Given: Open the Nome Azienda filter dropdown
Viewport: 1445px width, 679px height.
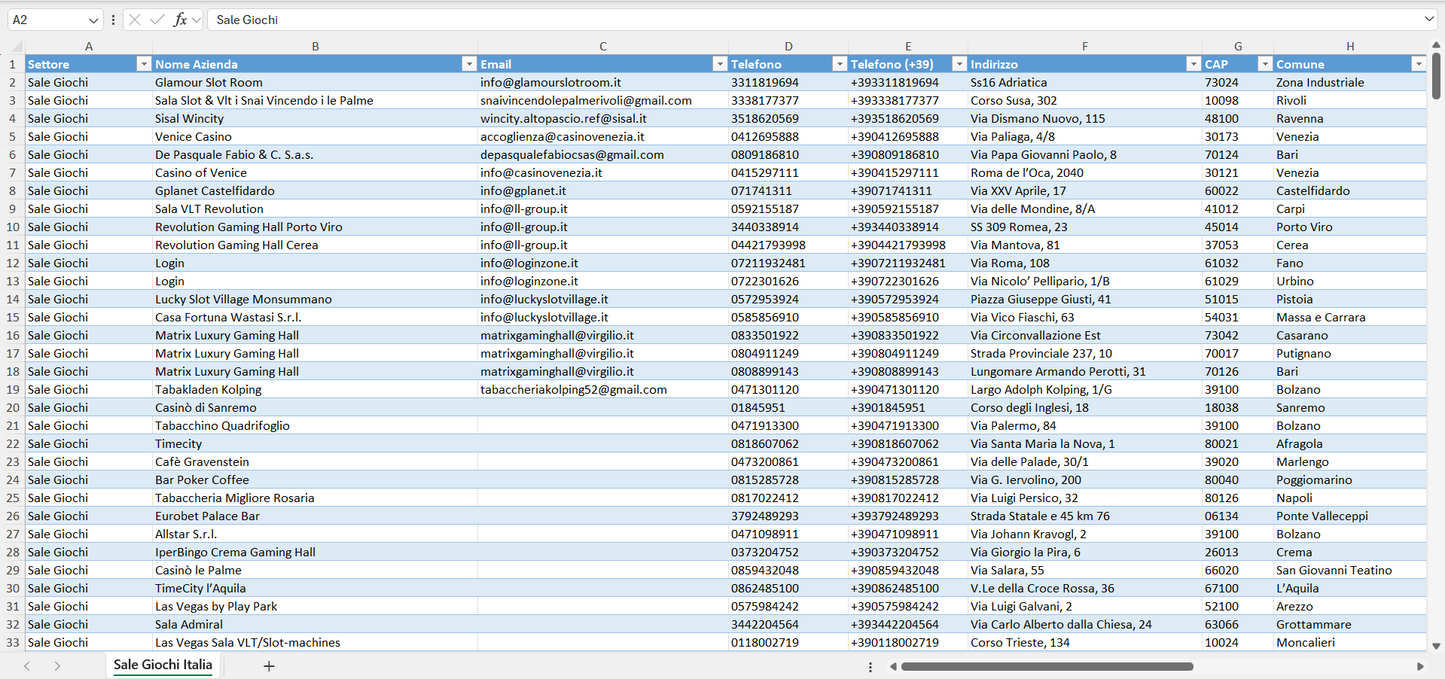Looking at the screenshot, I should (x=469, y=64).
